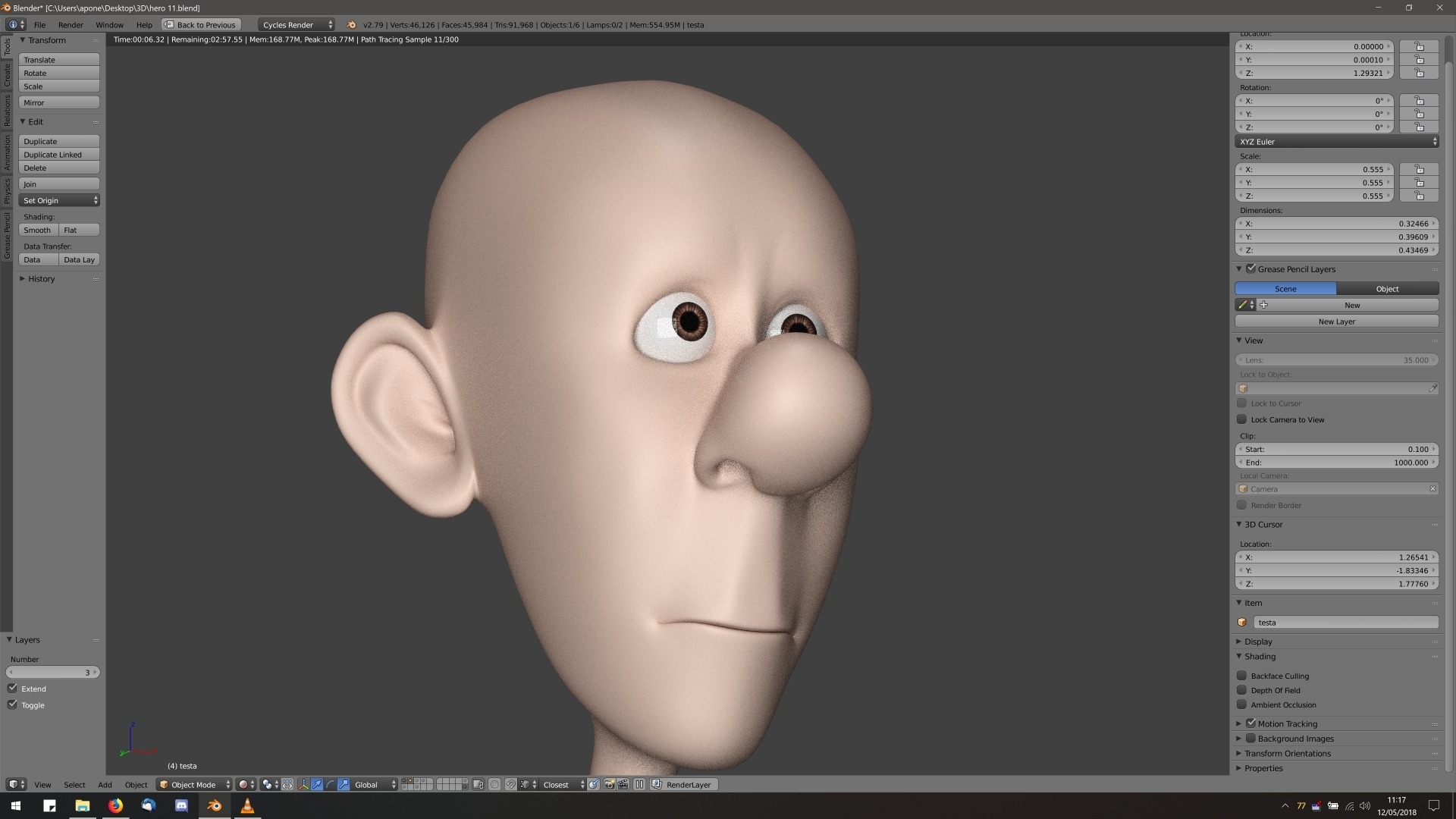Open the File menu
The image size is (1456, 819).
coord(39,24)
